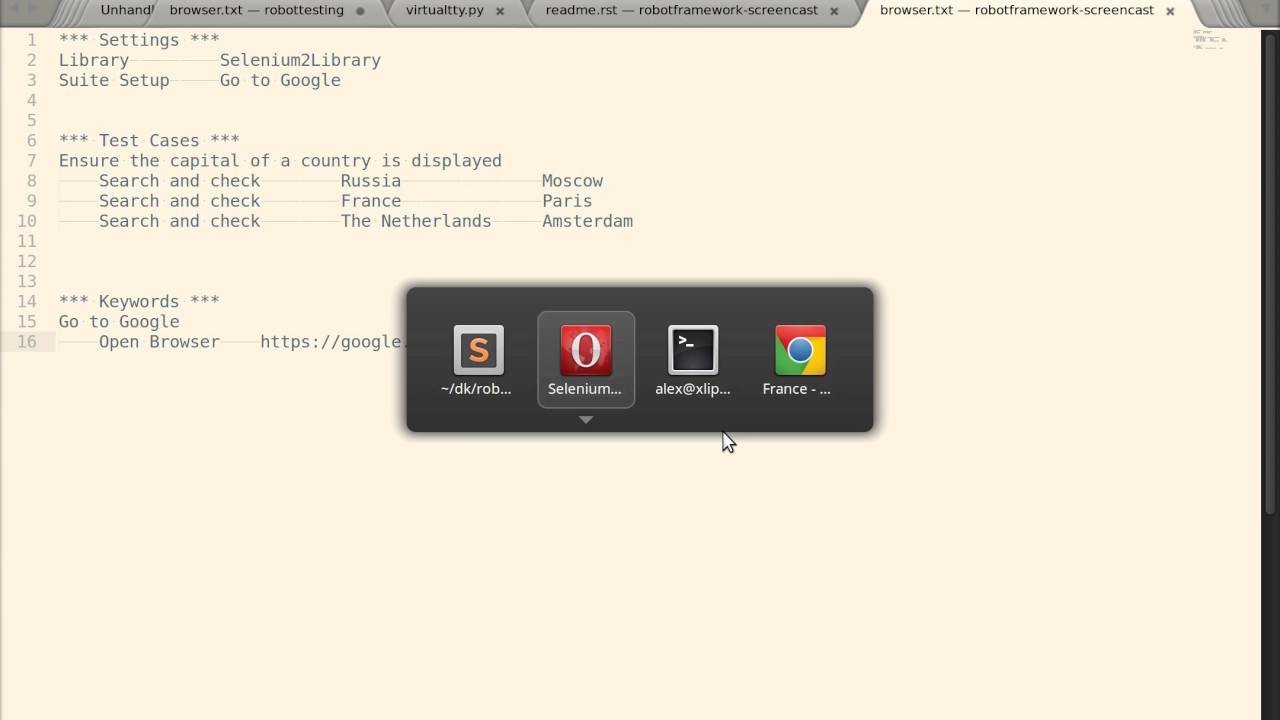Viewport: 1280px width, 720px height.
Task: Click the text "Suite Setup"
Action: click(x=114, y=80)
